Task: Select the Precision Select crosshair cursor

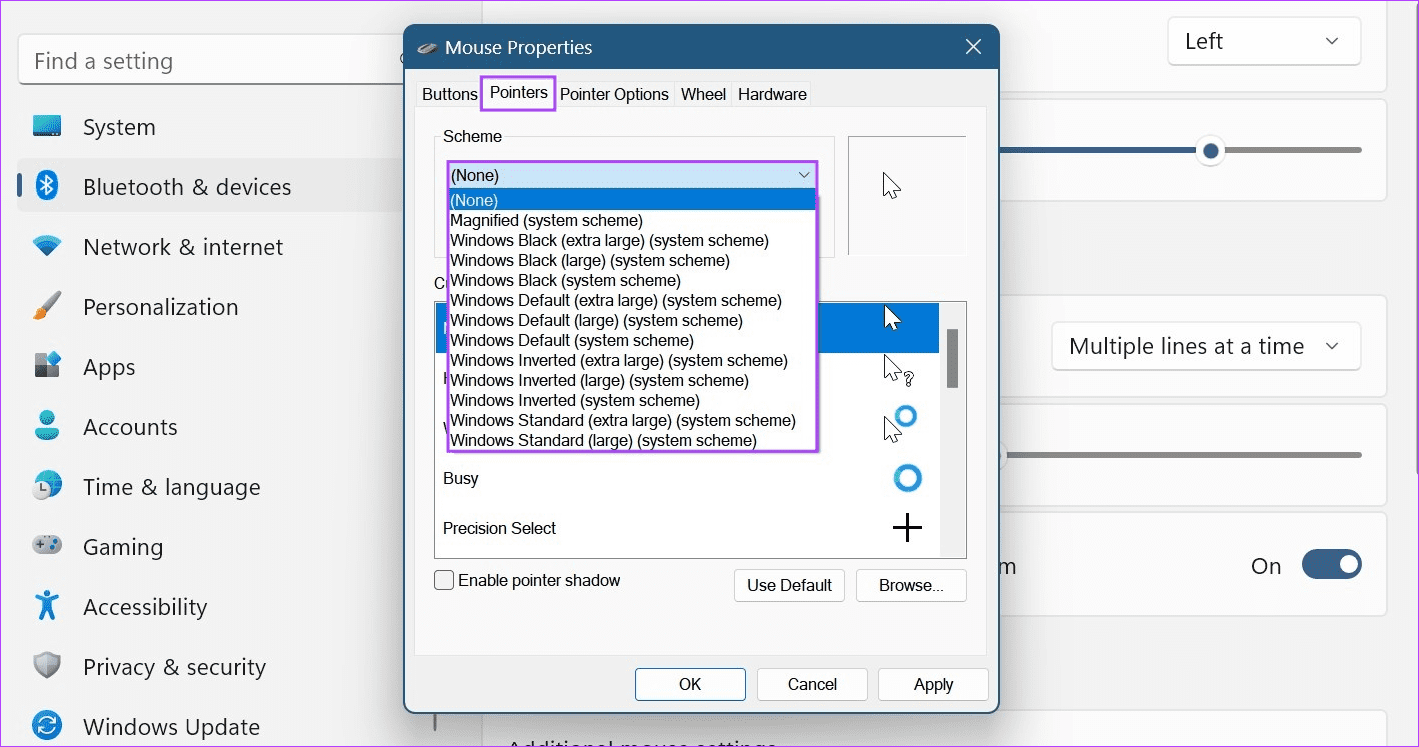Action: click(x=687, y=528)
